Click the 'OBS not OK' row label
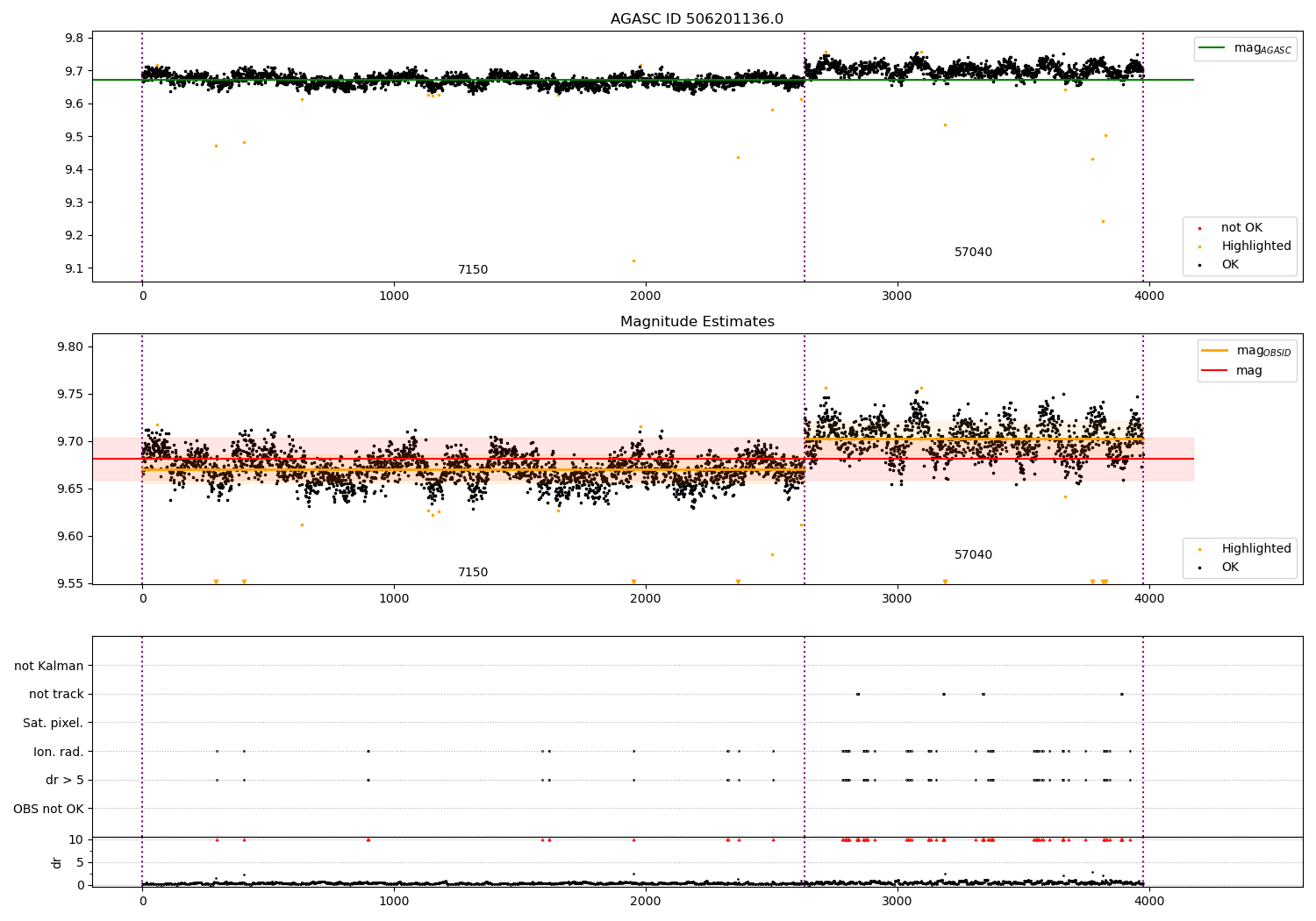1316x921 pixels. pyautogui.click(x=48, y=809)
